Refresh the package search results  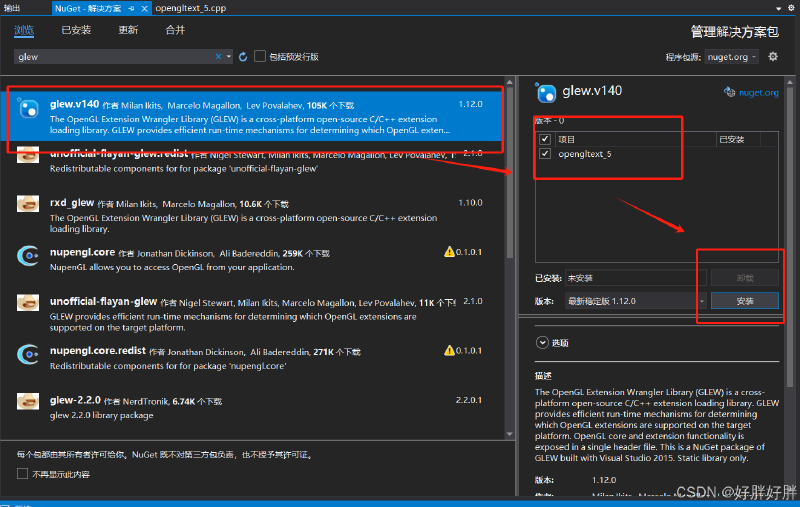(243, 57)
